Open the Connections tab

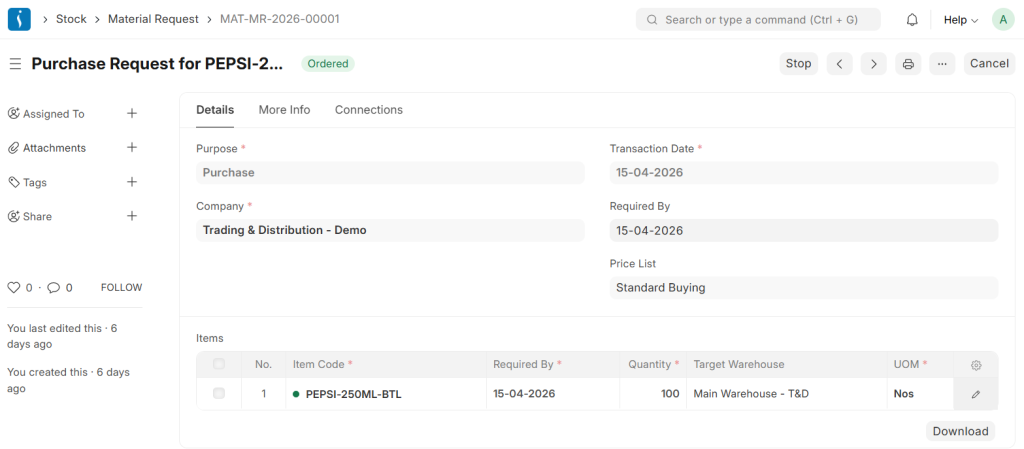click(x=368, y=110)
